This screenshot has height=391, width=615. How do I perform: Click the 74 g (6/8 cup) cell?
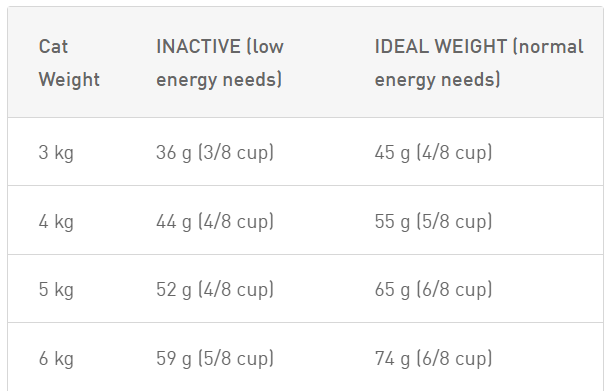(433, 358)
